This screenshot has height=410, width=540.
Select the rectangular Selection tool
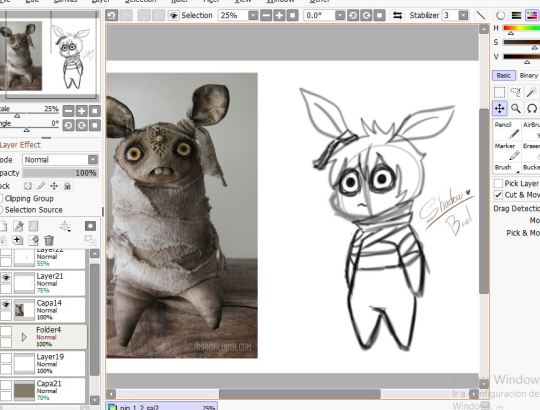pyautogui.click(x=500, y=92)
